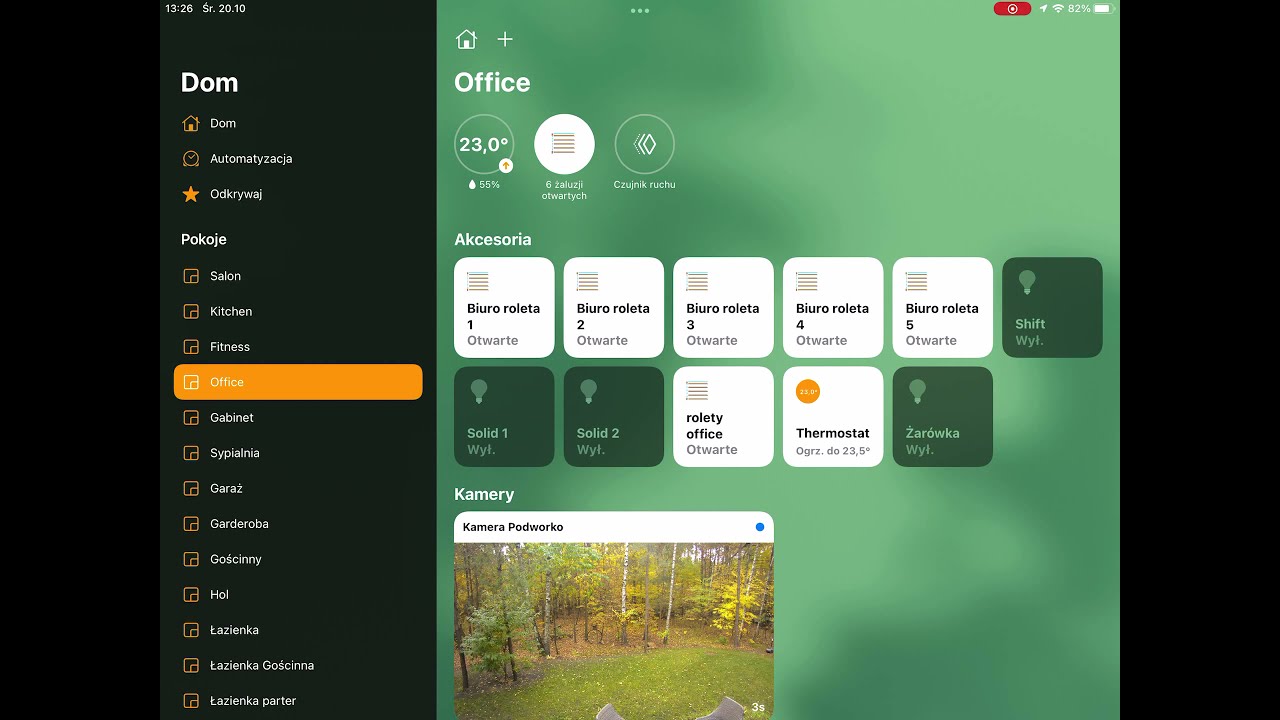Select the Sypialnia room
This screenshot has width=1280, height=720.
point(298,453)
